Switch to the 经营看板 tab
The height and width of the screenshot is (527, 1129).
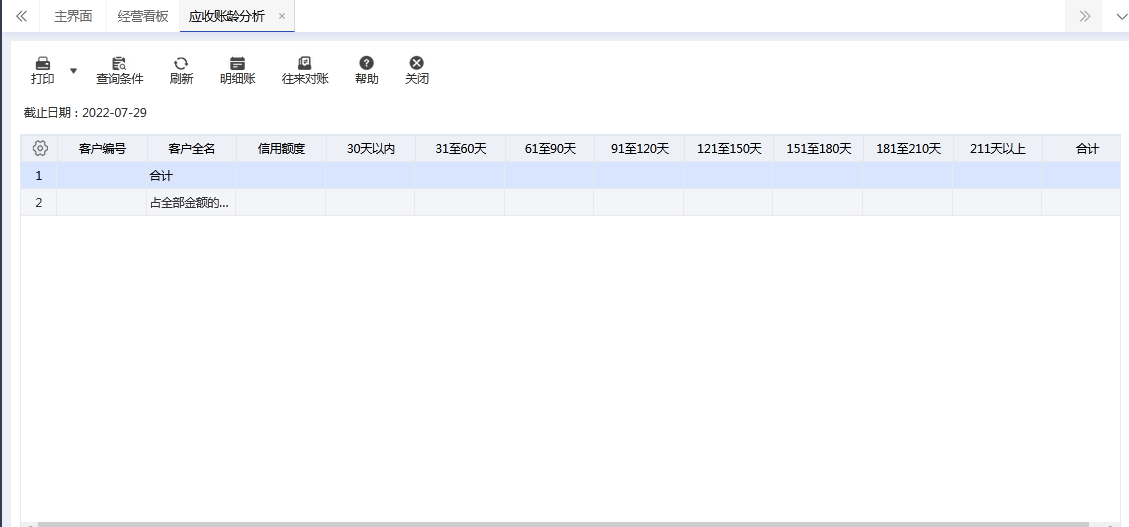click(143, 16)
